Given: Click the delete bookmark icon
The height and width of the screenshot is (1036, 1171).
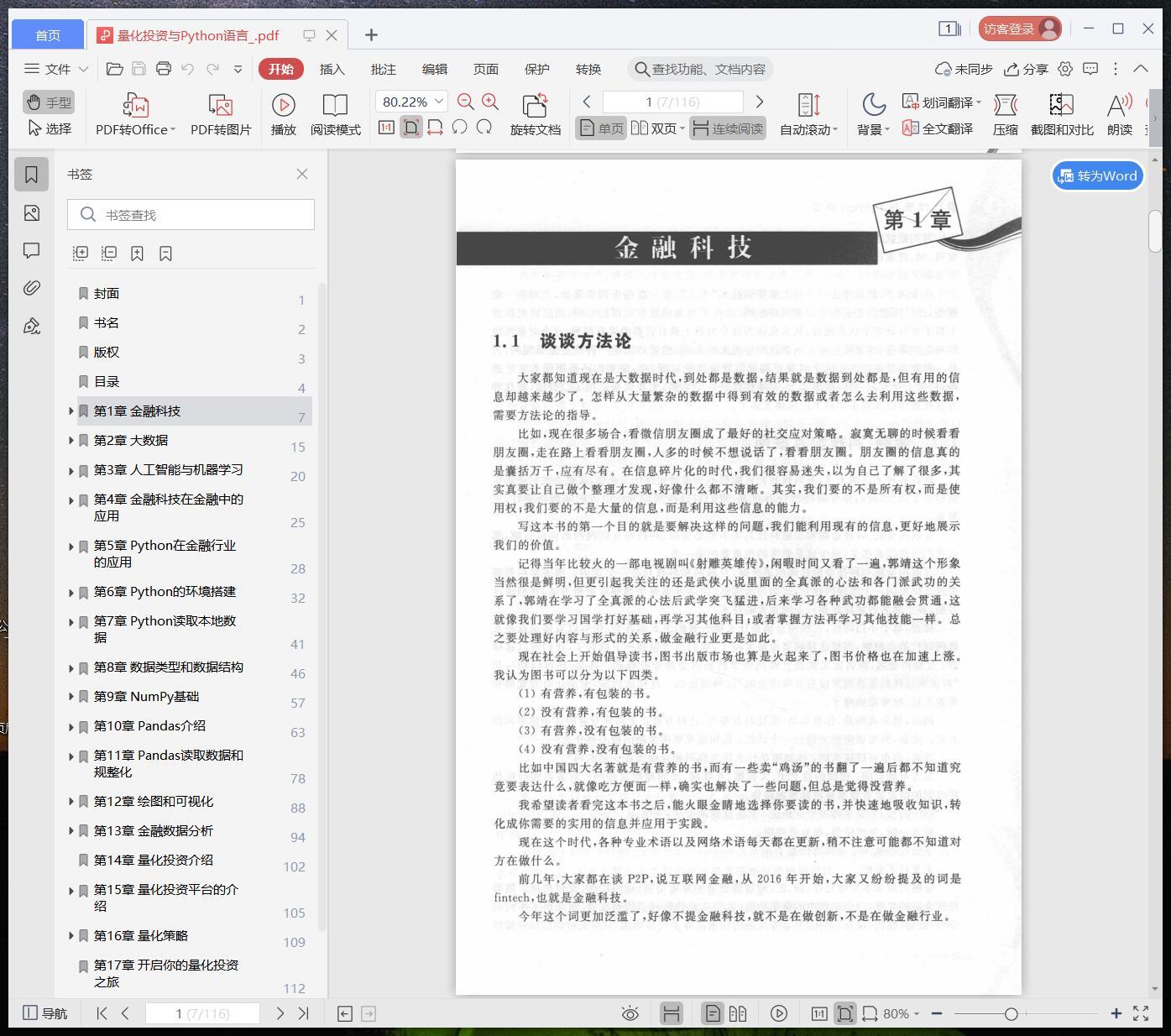Looking at the screenshot, I should click(165, 253).
